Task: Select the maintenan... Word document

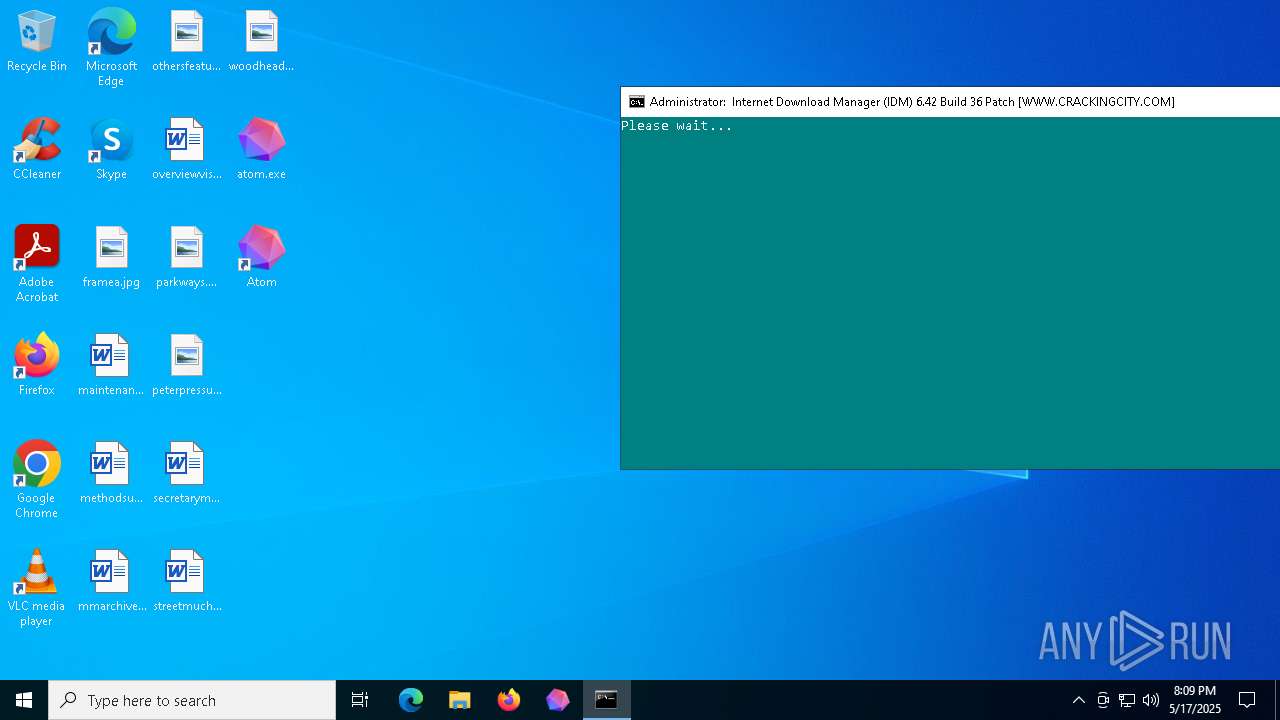Action: tap(111, 366)
